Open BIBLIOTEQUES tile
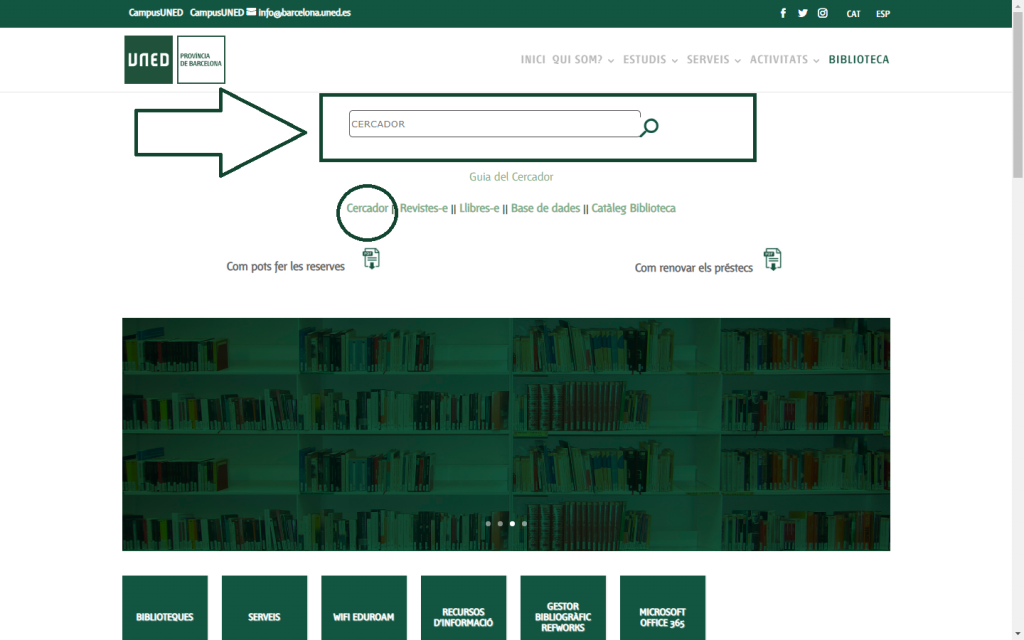 click(165, 608)
